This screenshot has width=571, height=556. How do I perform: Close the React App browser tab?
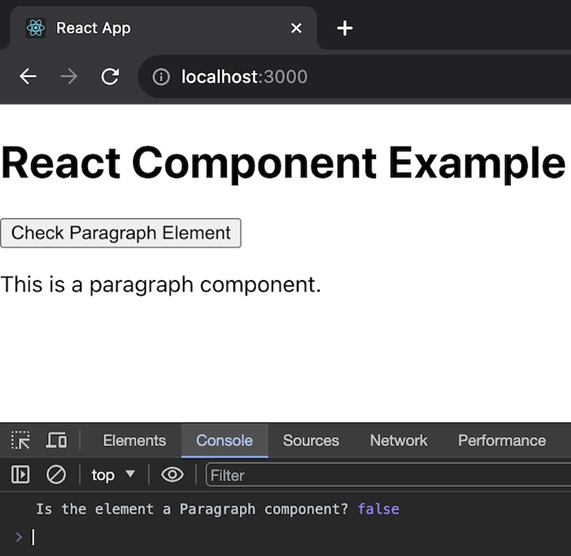pos(296,28)
